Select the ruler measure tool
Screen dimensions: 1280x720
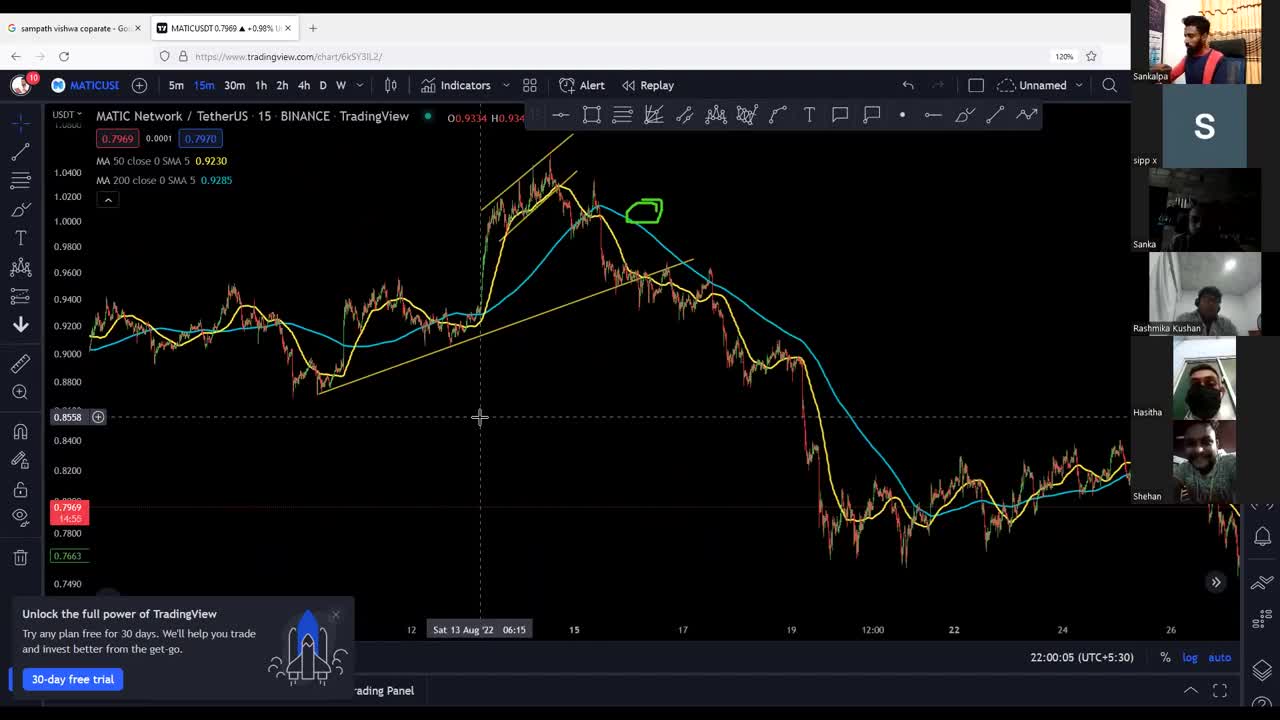(x=20, y=363)
